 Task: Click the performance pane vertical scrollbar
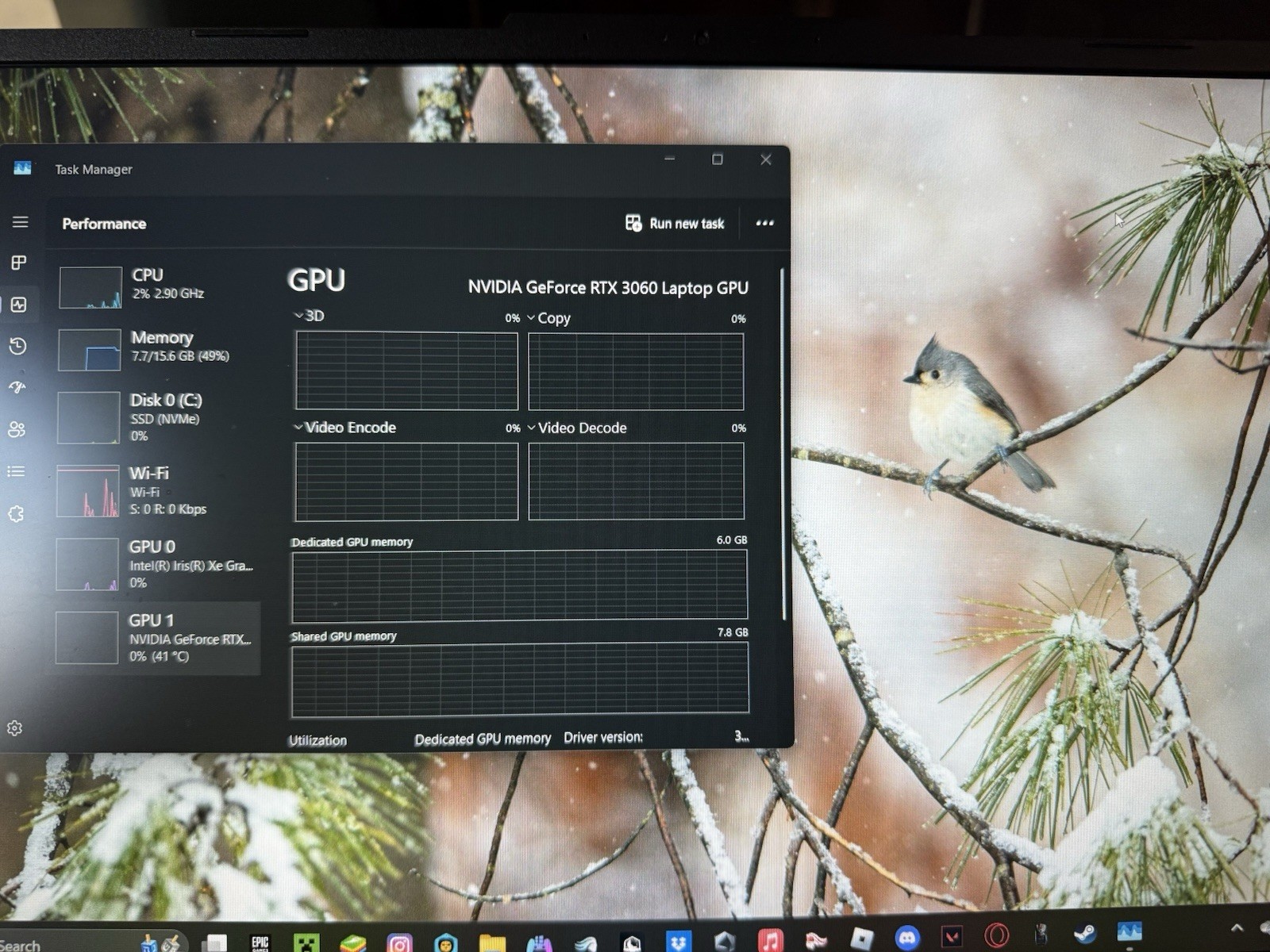[783, 444]
